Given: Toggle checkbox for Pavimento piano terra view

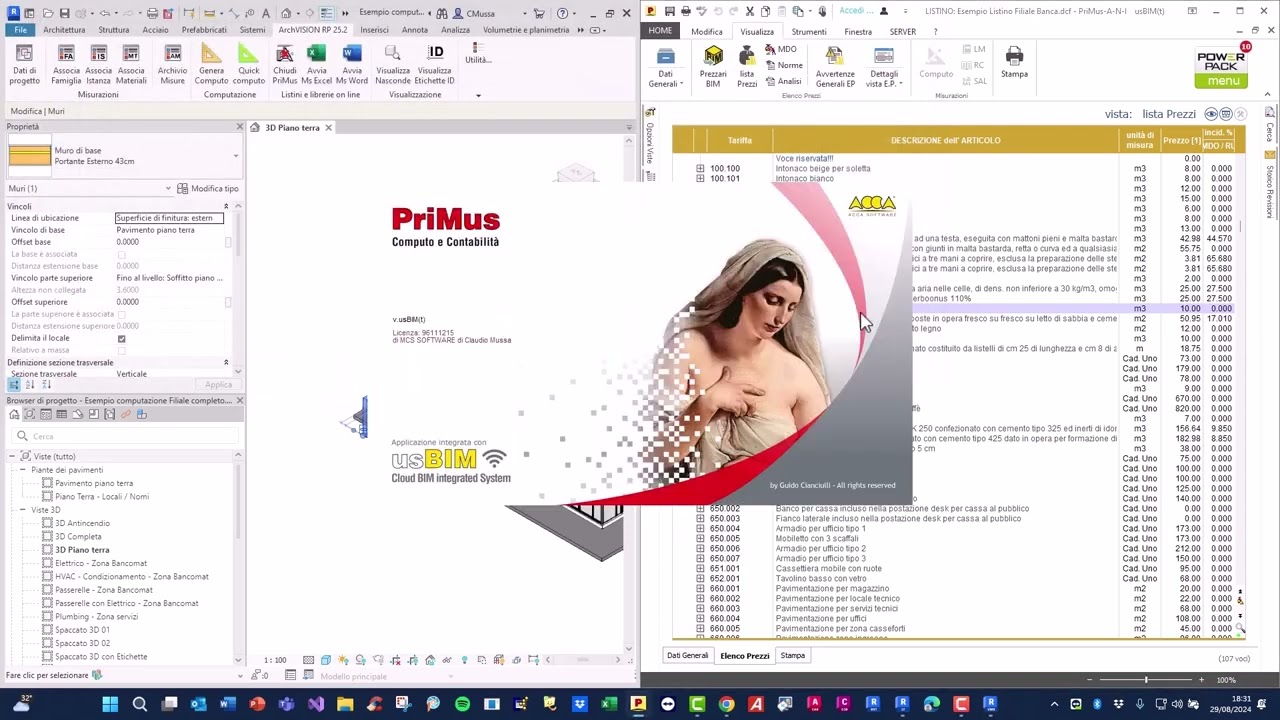Looking at the screenshot, I should click(47, 483).
